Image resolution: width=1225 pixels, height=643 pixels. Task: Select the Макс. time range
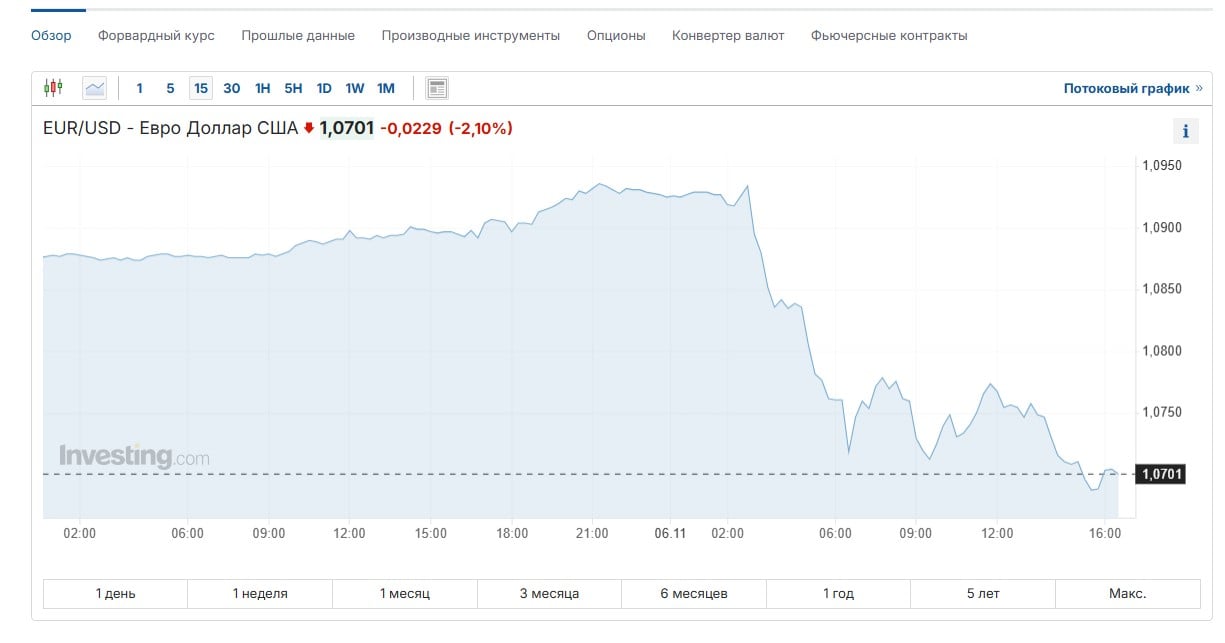[x=1127, y=593]
